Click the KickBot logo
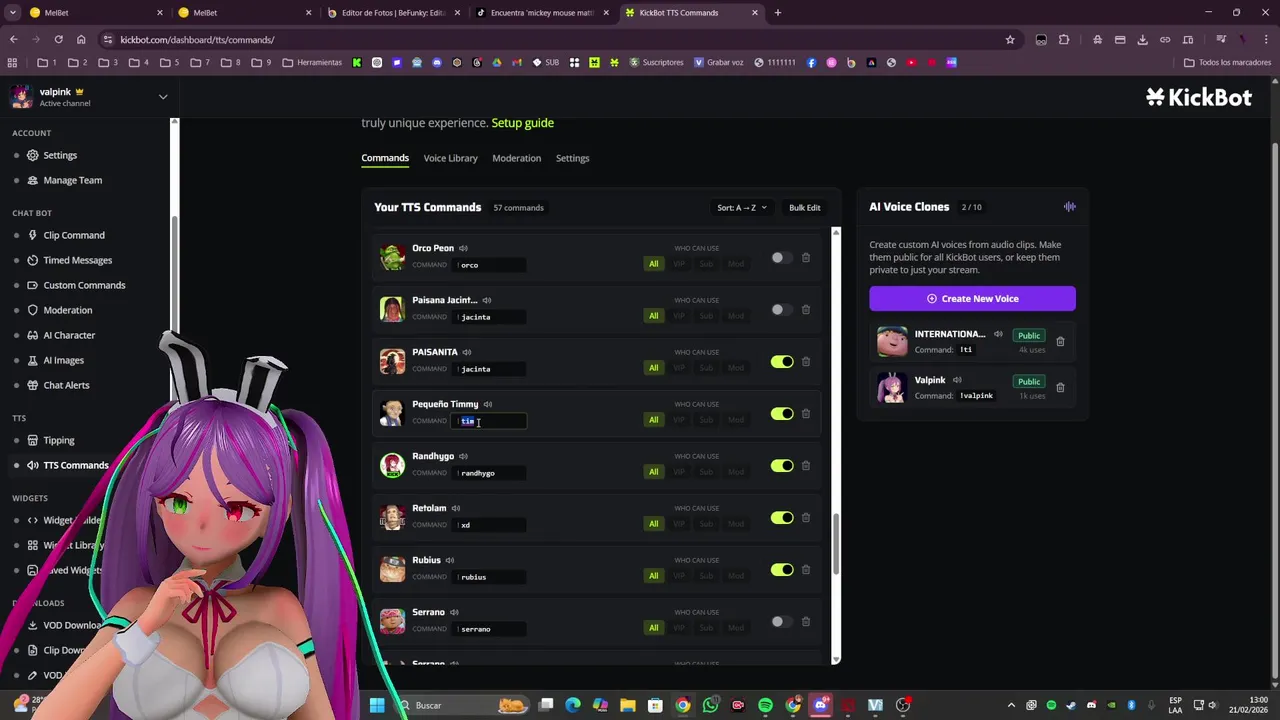Screen dimensions: 1280x720 (x=1198, y=97)
